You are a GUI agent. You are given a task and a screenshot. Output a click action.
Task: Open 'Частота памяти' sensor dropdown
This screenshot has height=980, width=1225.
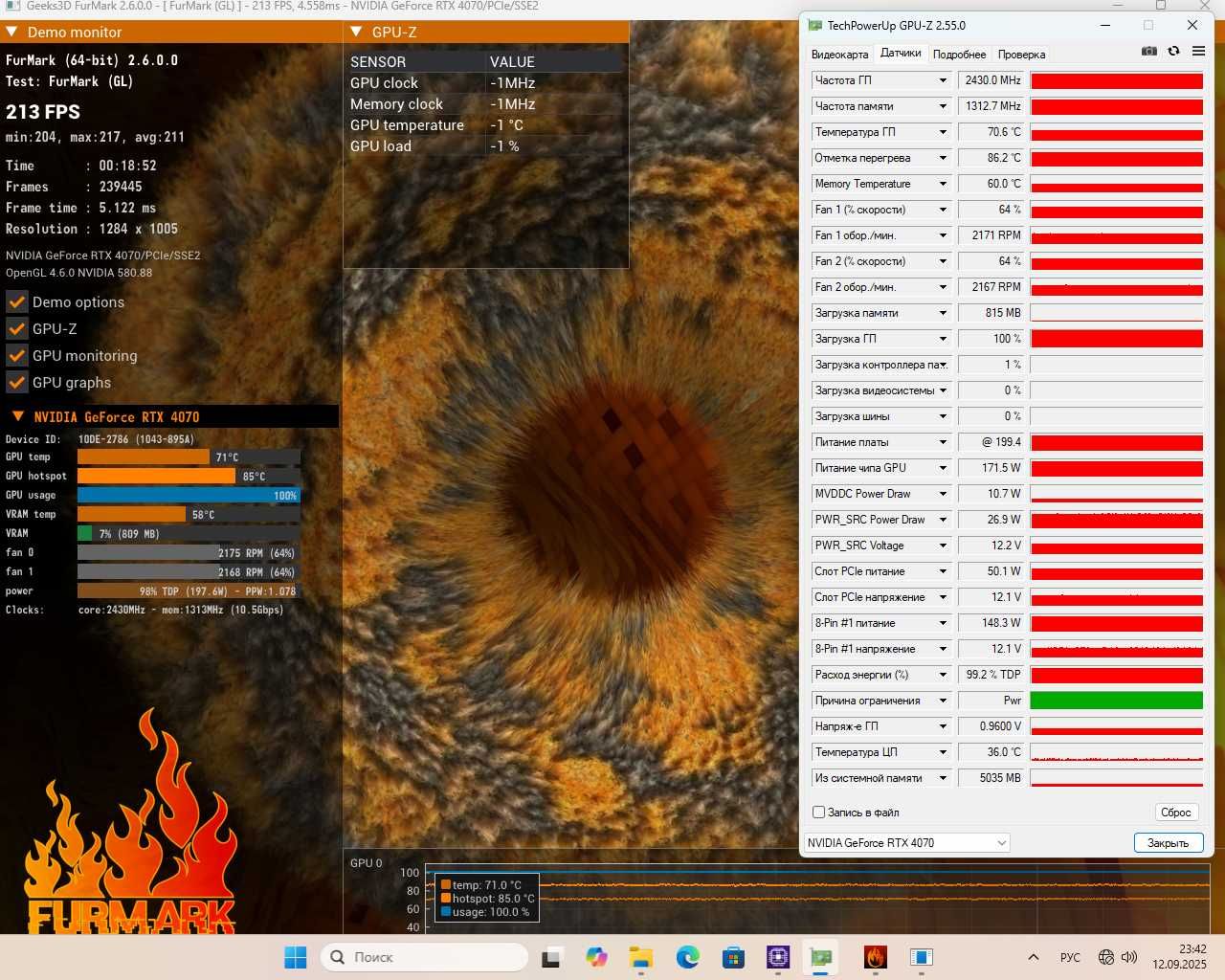[x=943, y=106]
